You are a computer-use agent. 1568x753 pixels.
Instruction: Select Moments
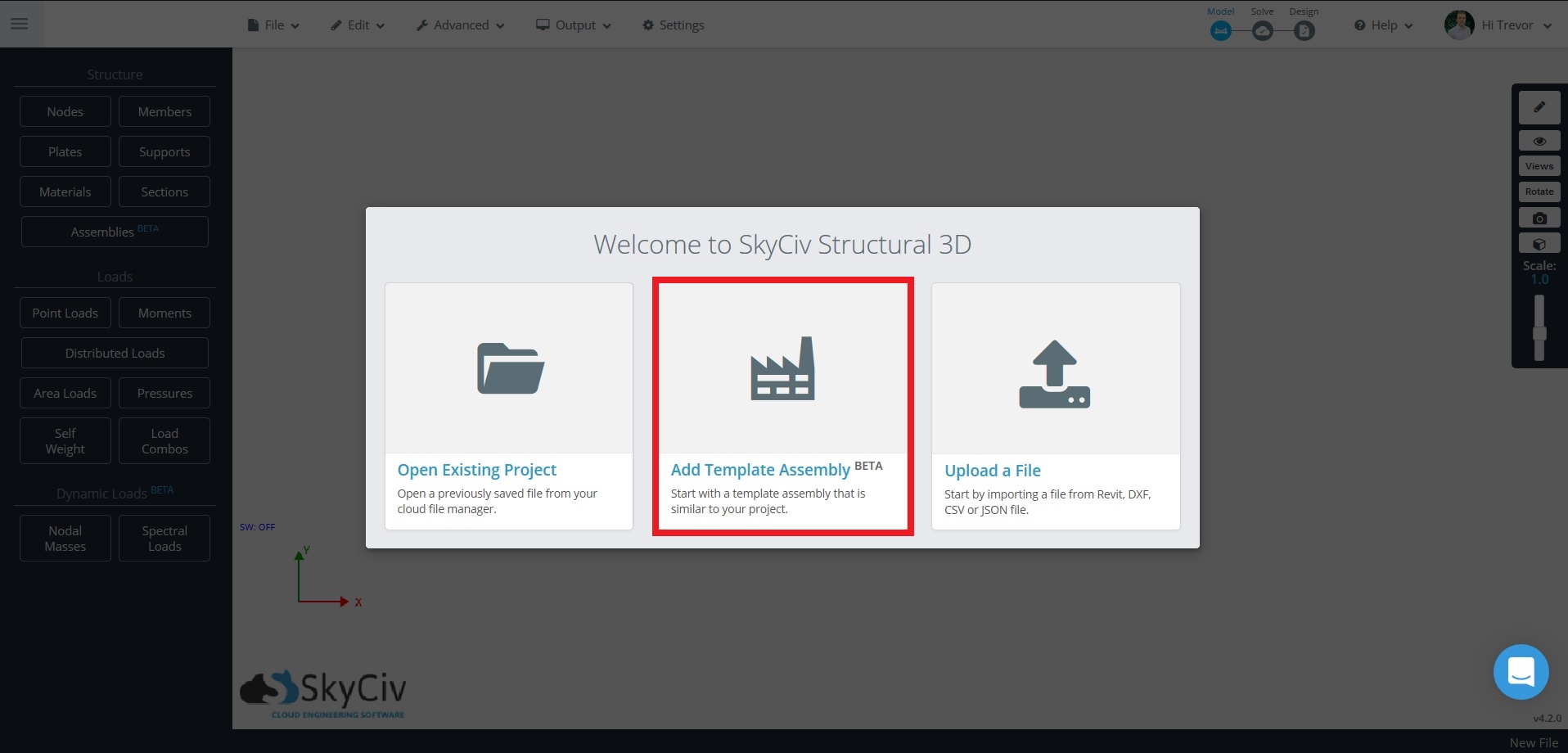point(164,313)
